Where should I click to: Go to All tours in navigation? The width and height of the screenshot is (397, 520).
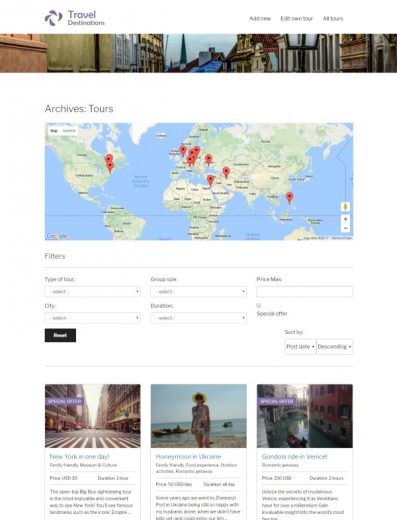(333, 19)
